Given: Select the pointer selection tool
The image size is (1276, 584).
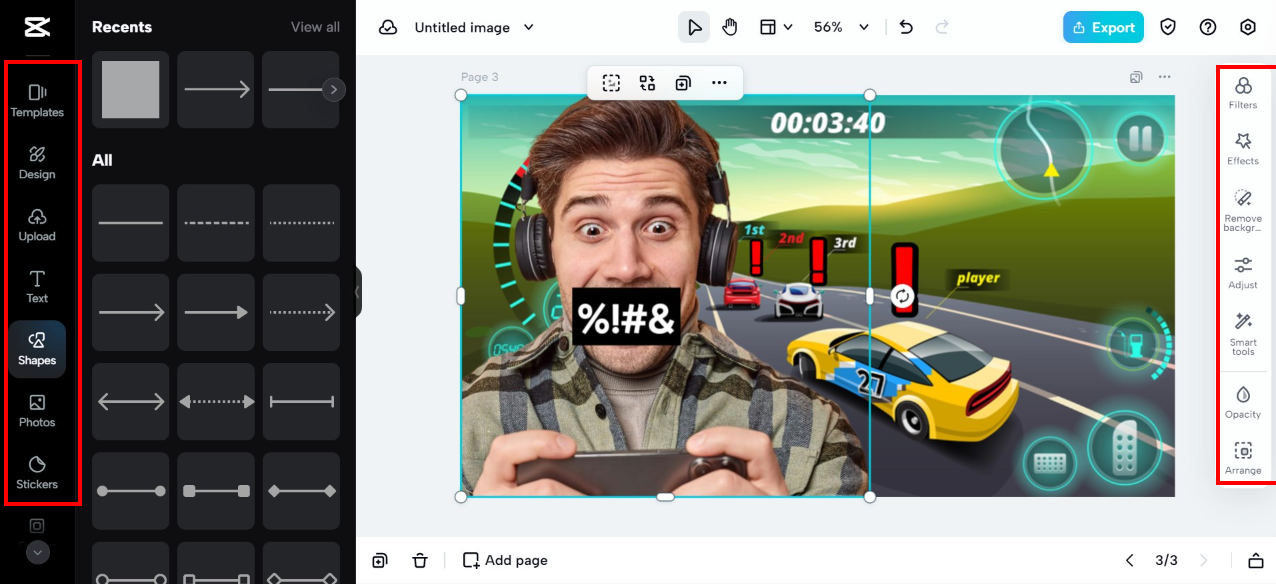Looking at the screenshot, I should pos(694,28).
